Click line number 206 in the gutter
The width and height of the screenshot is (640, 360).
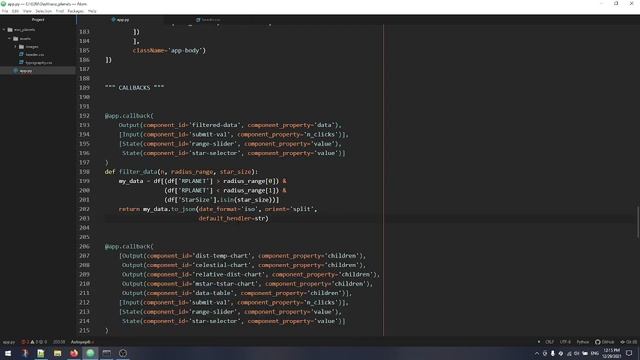click(84, 246)
